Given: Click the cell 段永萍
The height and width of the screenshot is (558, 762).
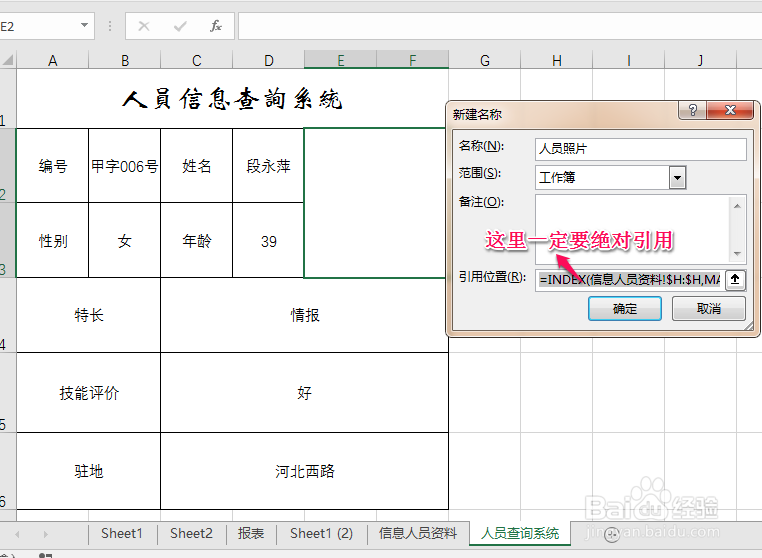Looking at the screenshot, I should coord(269,166).
